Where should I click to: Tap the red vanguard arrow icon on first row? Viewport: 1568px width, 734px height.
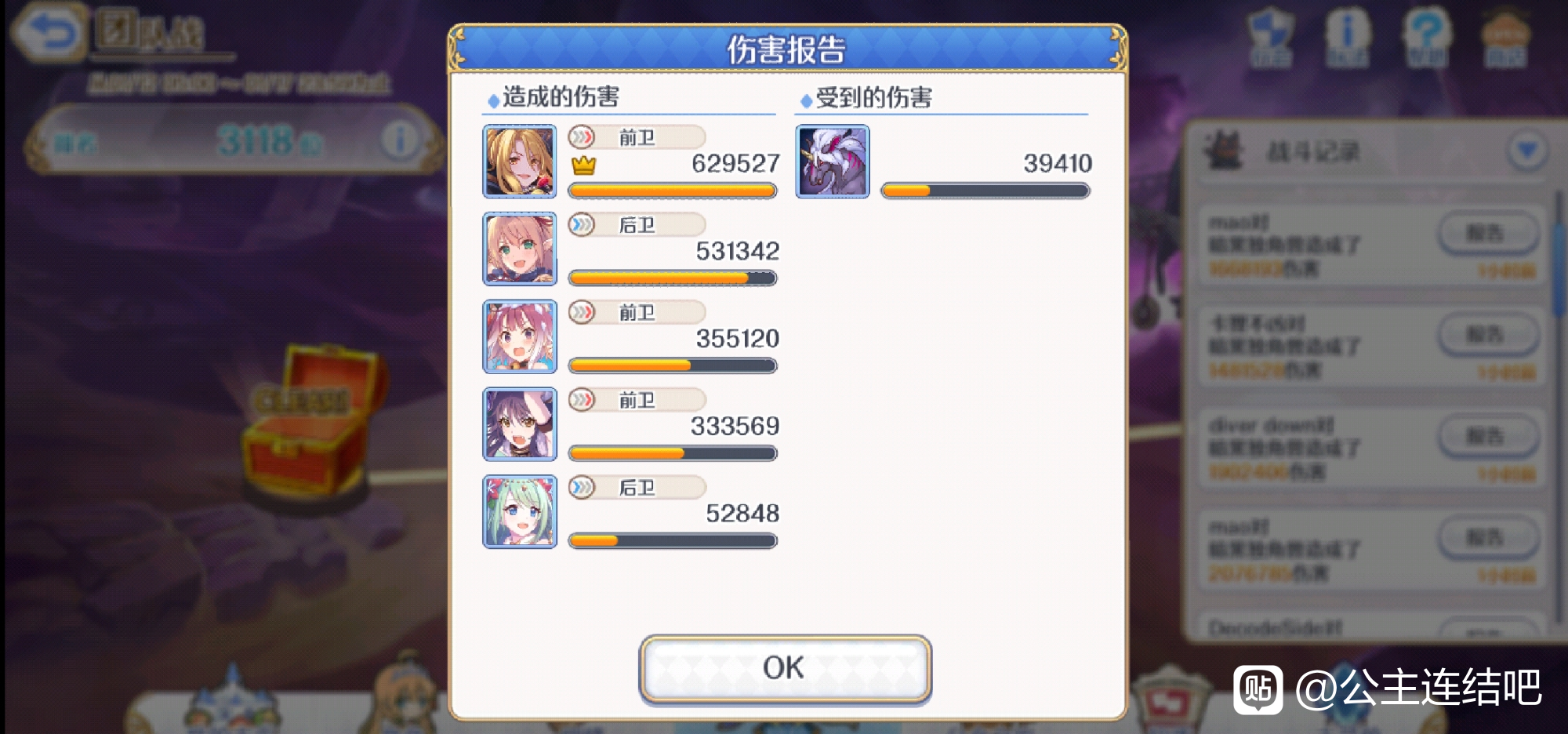(x=581, y=138)
